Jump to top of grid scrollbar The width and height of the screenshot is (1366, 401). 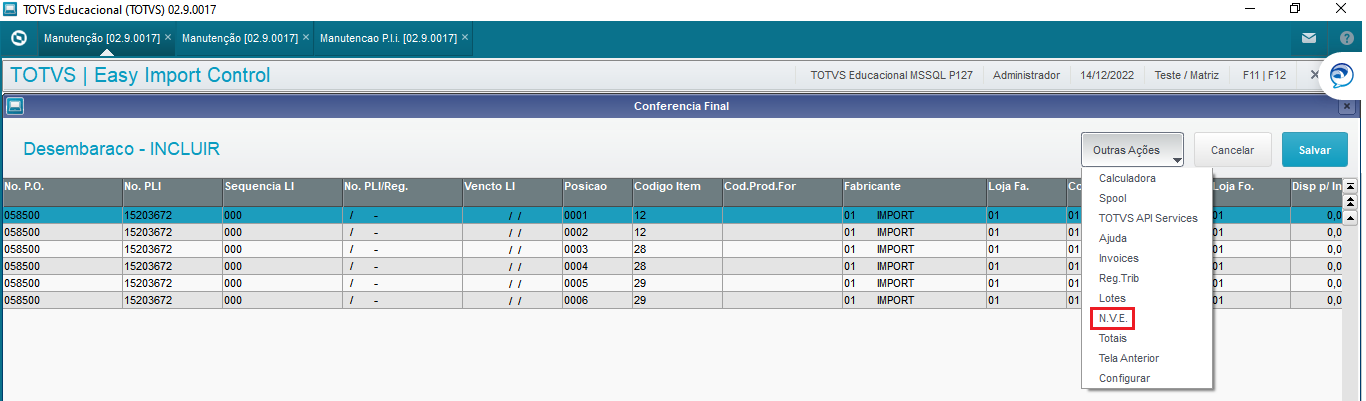point(1350,186)
